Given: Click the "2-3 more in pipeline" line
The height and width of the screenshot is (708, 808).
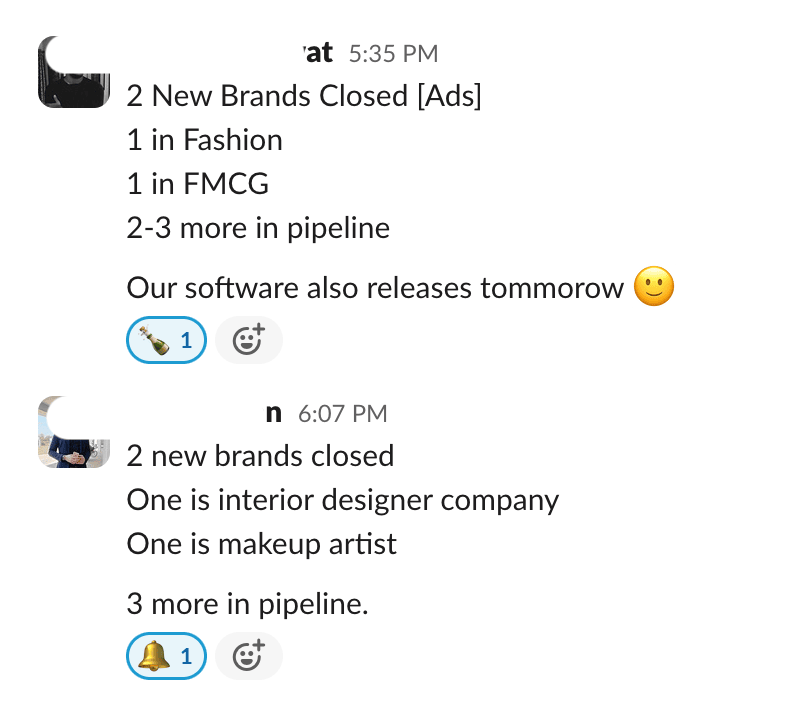Looking at the screenshot, I should coord(258,228).
